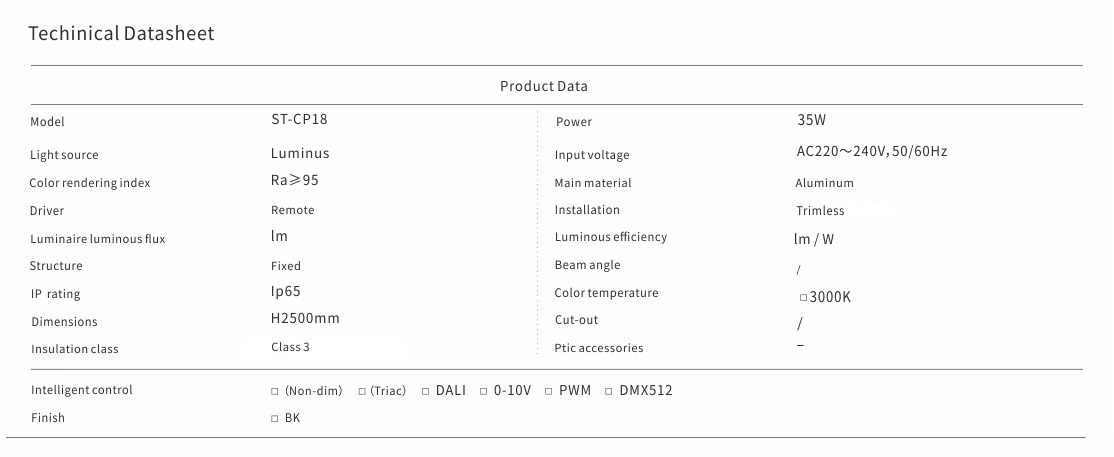This screenshot has height=457, width=1114.
Task: Click the Trimless installation value
Action: tap(820, 211)
